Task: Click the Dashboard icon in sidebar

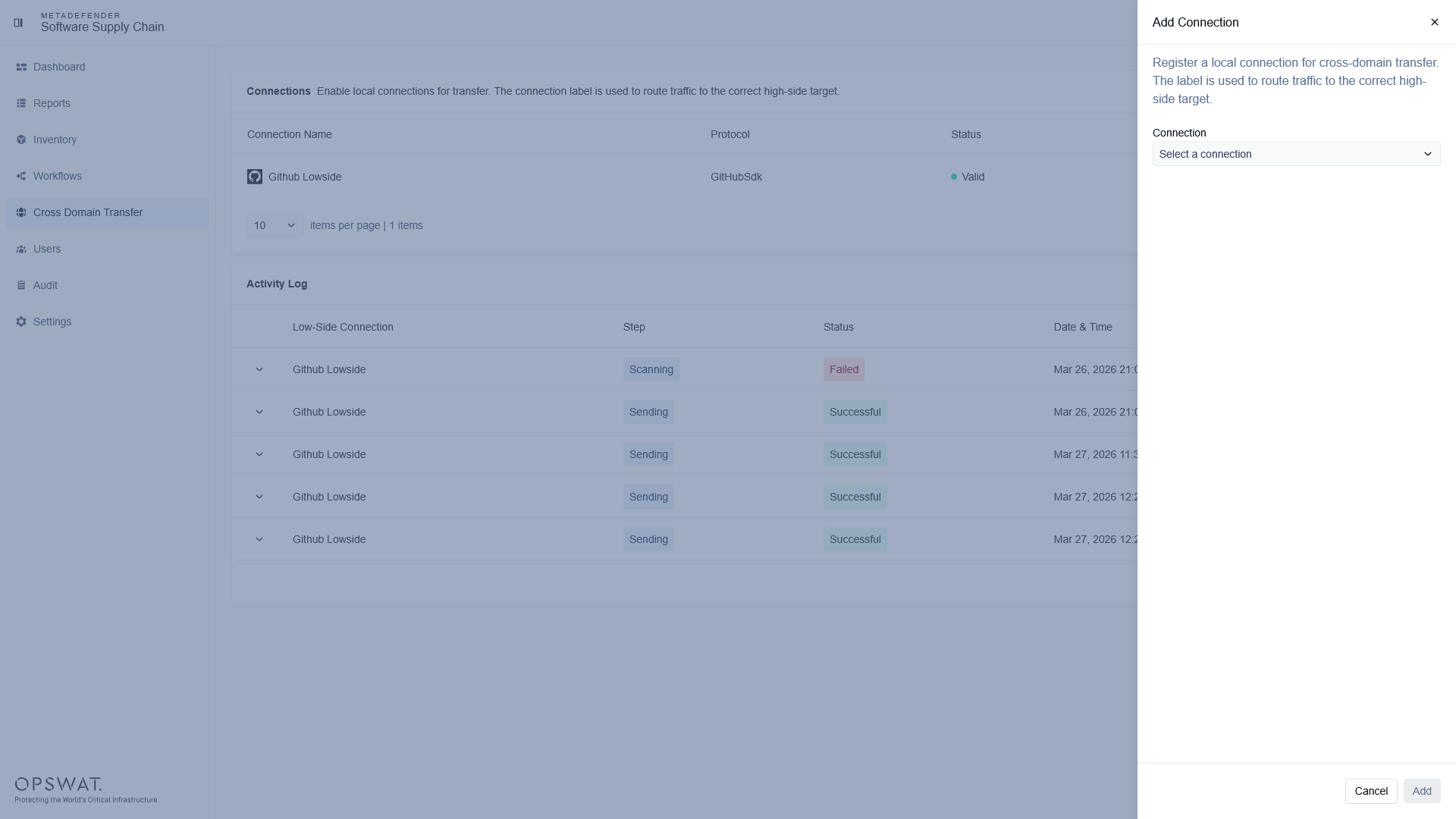Action: (x=21, y=67)
